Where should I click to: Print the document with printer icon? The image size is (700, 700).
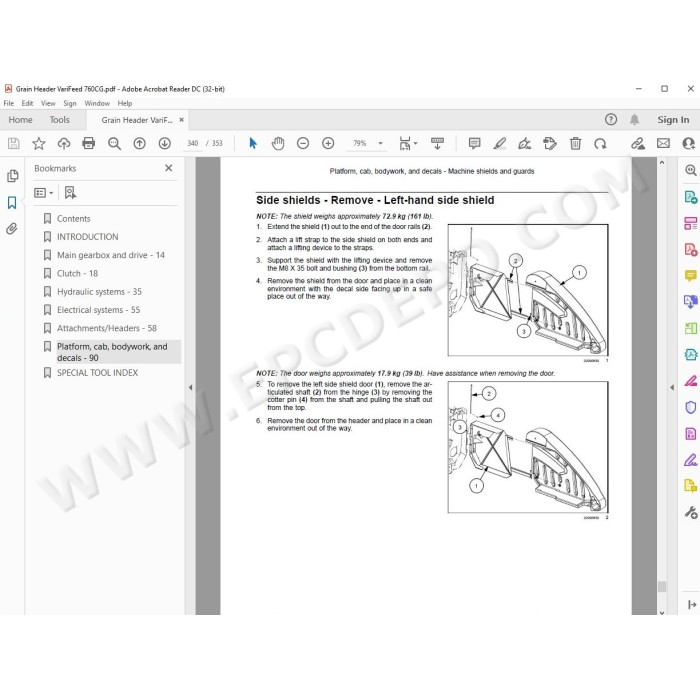pyautogui.click(x=89, y=143)
